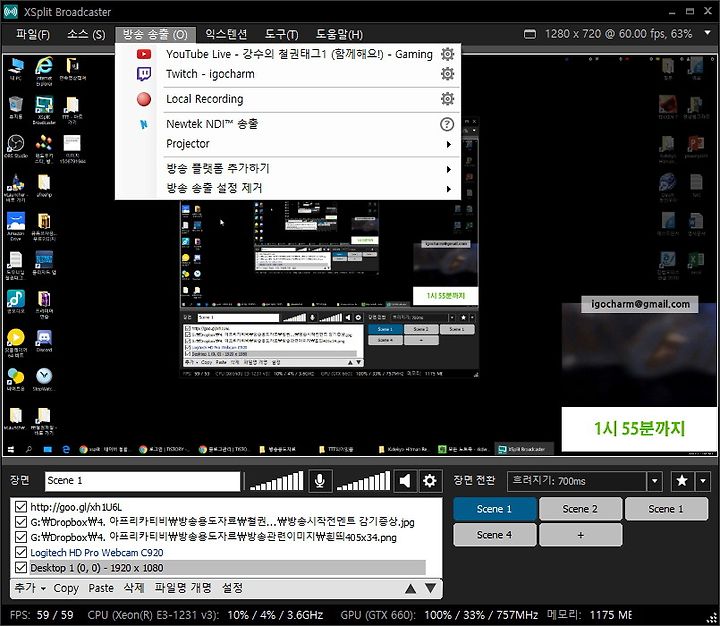Open the 도구(T) menu
This screenshot has height=626, width=720.
pyautogui.click(x=281, y=34)
